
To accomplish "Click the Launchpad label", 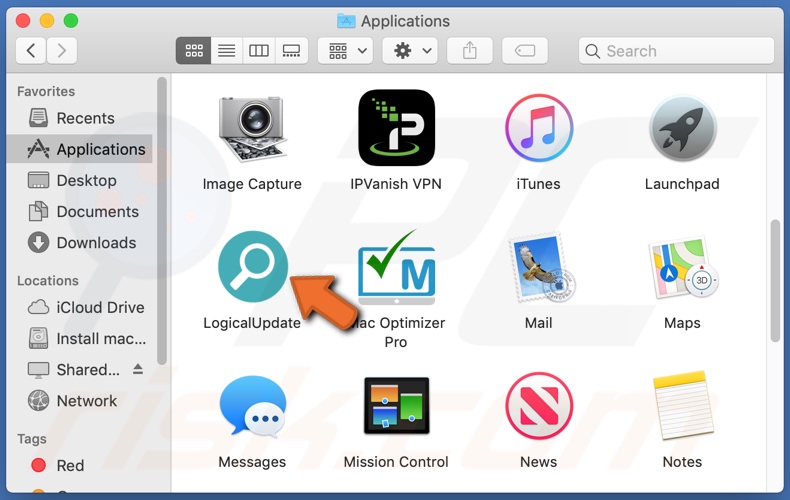I will (682, 184).
